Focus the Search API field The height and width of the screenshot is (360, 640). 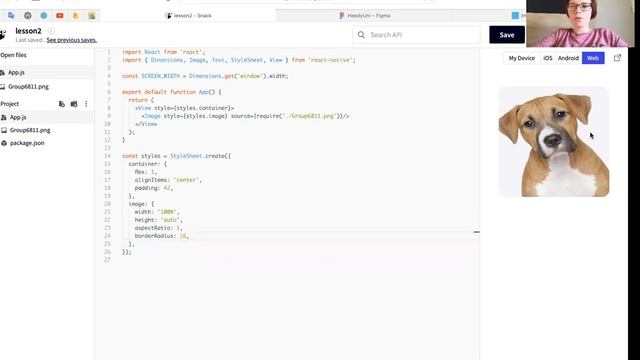pyautogui.click(x=416, y=35)
